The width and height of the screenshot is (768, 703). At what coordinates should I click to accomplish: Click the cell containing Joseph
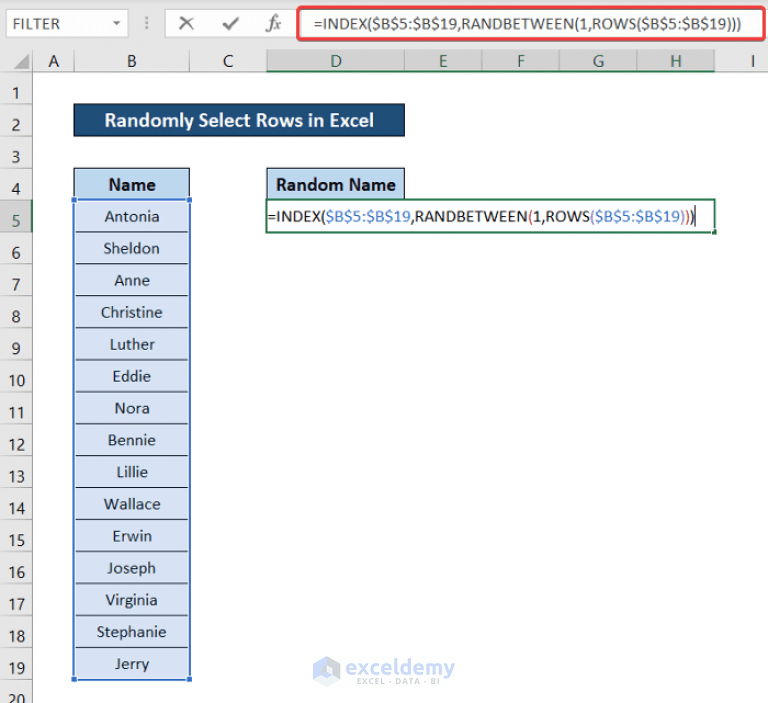(x=132, y=568)
